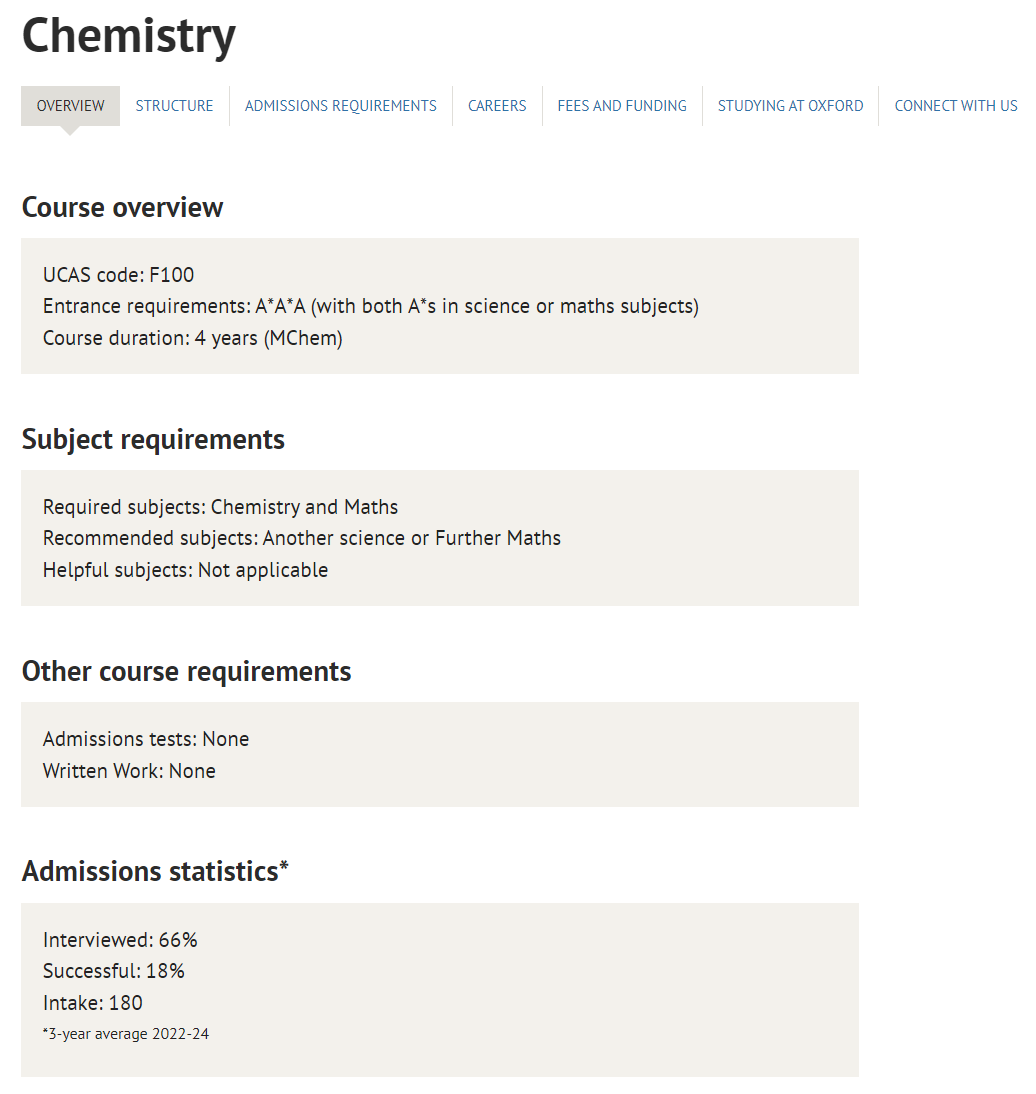
Task: Open the Connect With Us tab
Action: click(955, 106)
